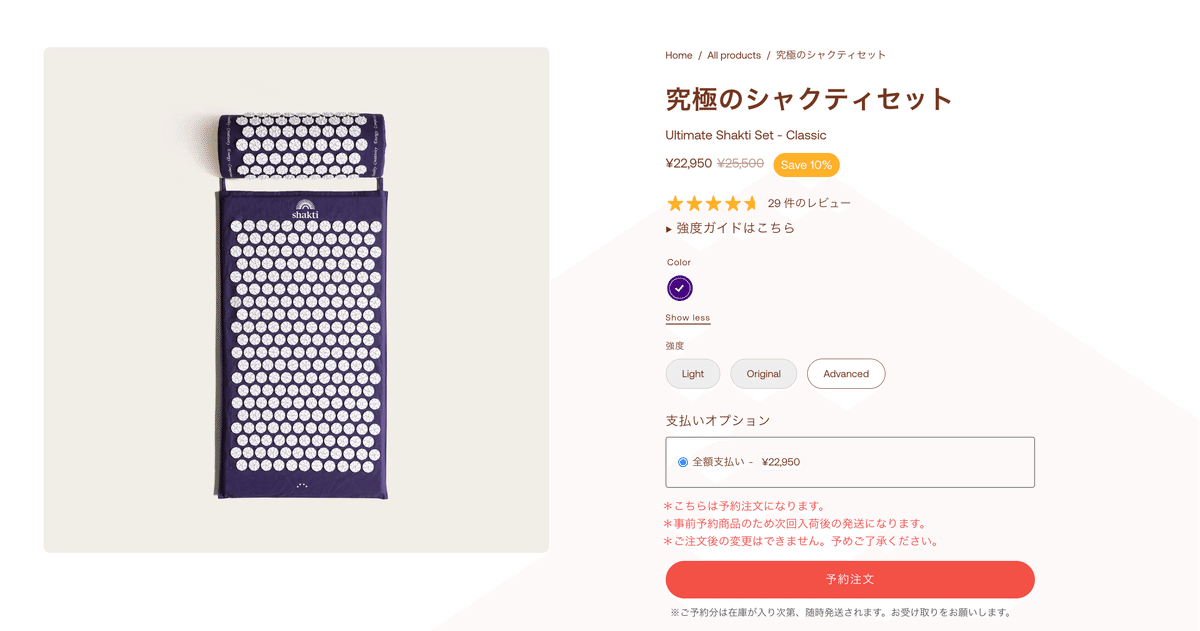Select the Original intensity option
Screen dimensions: 1200x631
pos(763,373)
